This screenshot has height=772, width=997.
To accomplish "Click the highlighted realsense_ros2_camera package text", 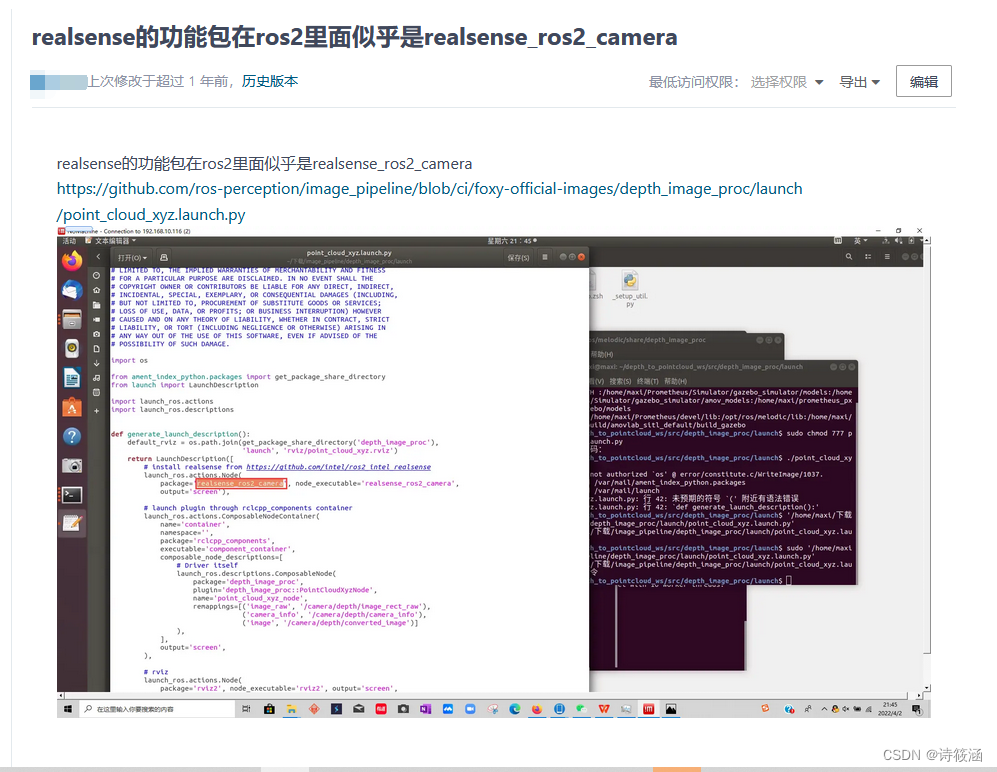I will [241, 483].
